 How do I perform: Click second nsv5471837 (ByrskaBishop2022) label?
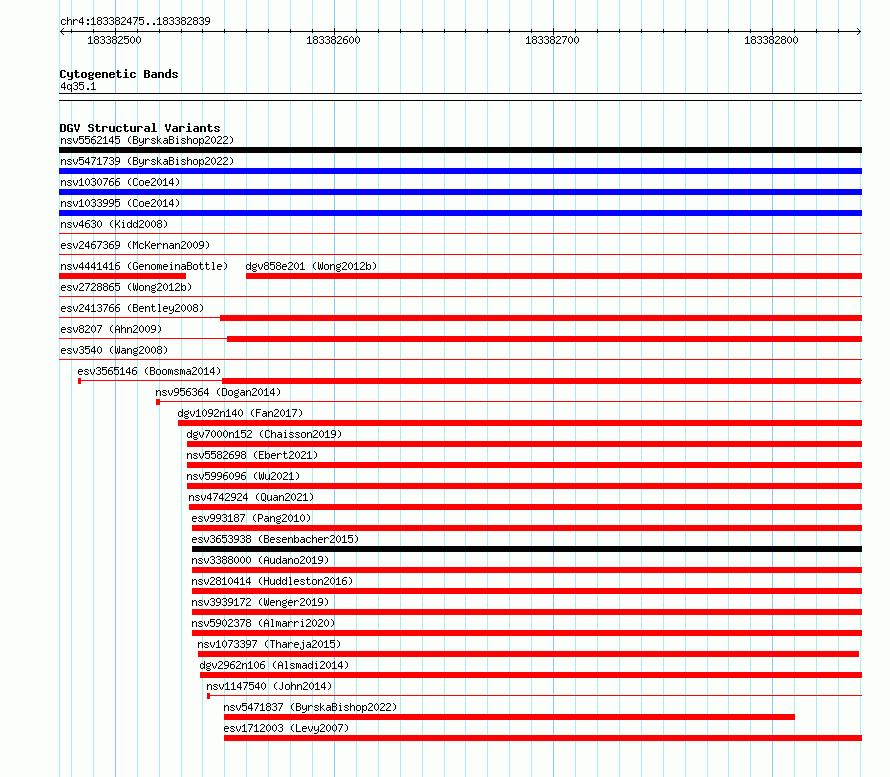click(x=310, y=707)
